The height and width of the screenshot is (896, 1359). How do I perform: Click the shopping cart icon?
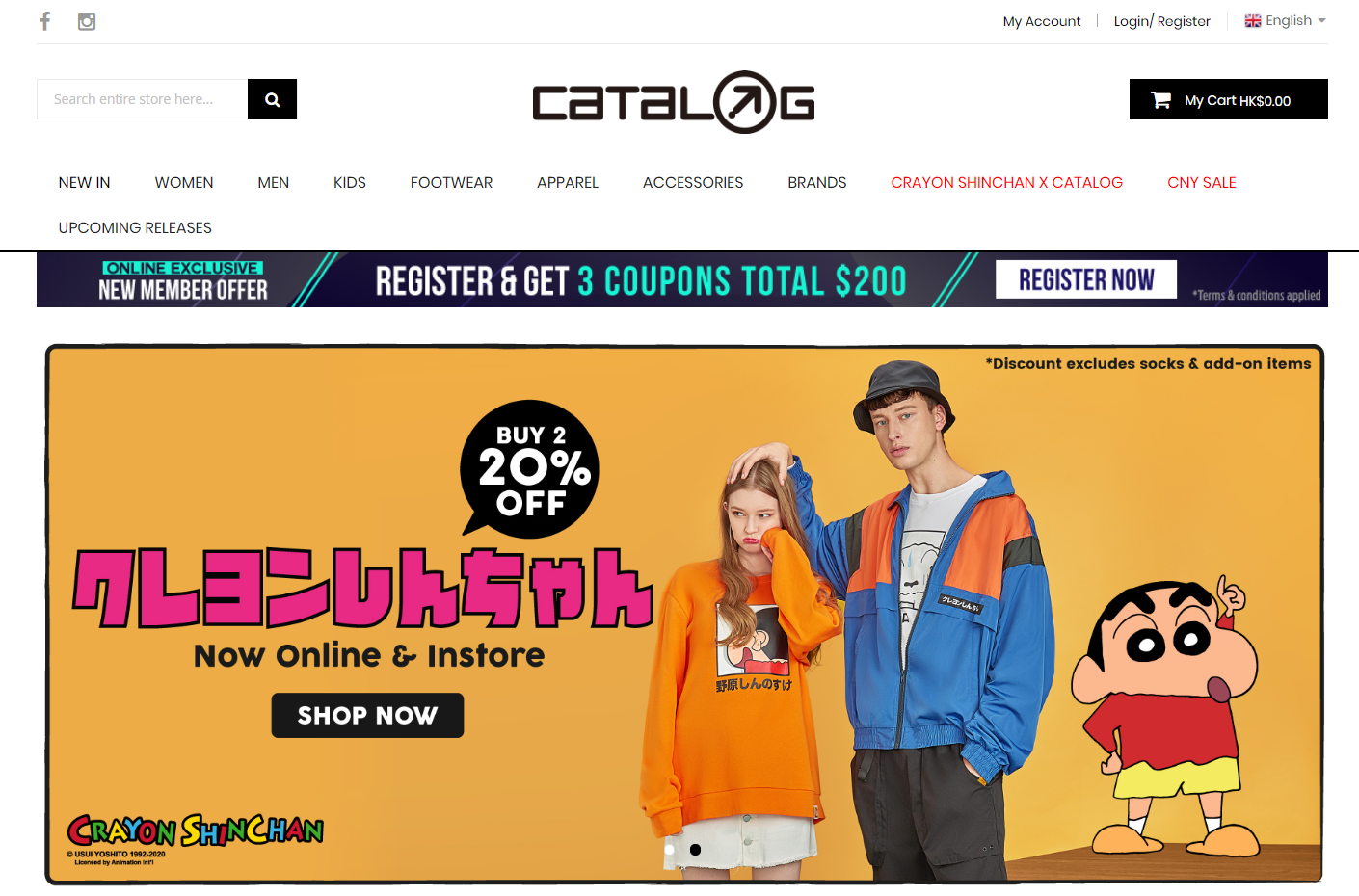1160,100
